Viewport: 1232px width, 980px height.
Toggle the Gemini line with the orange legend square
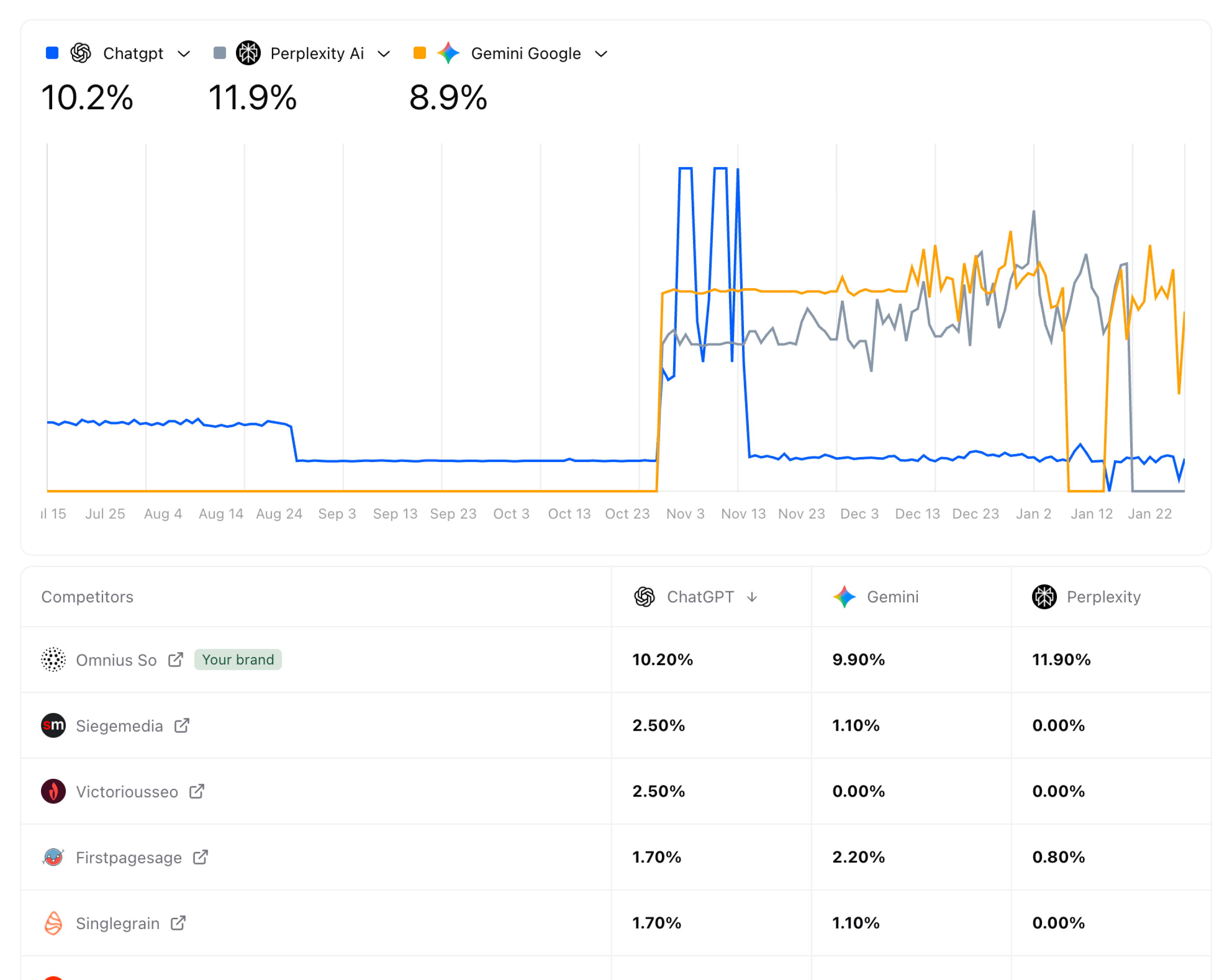coord(419,53)
